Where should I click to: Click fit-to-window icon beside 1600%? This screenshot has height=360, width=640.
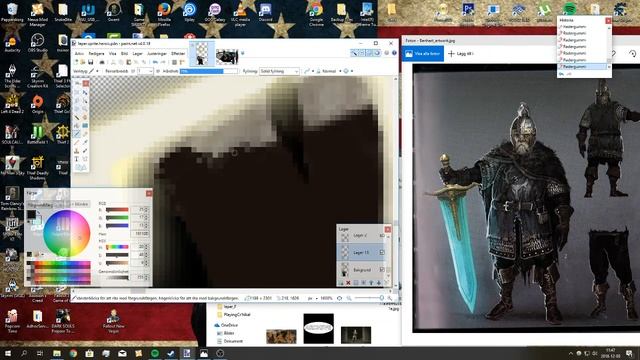pos(339,298)
